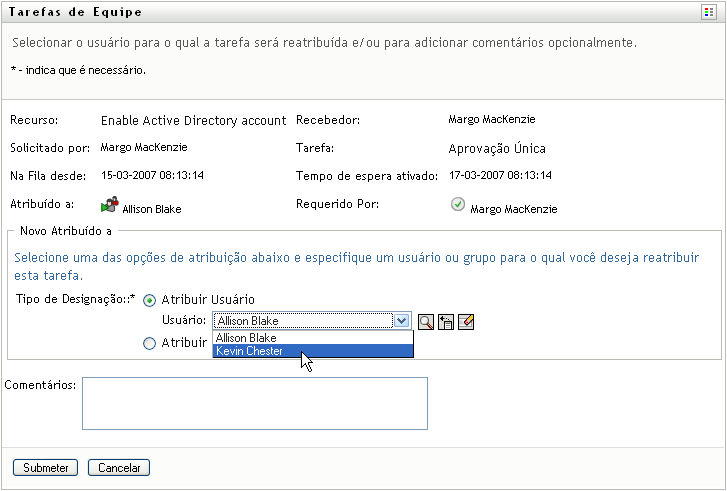The image size is (727, 491).
Task: Click the Aprovação Única task value
Action: (x=497, y=149)
